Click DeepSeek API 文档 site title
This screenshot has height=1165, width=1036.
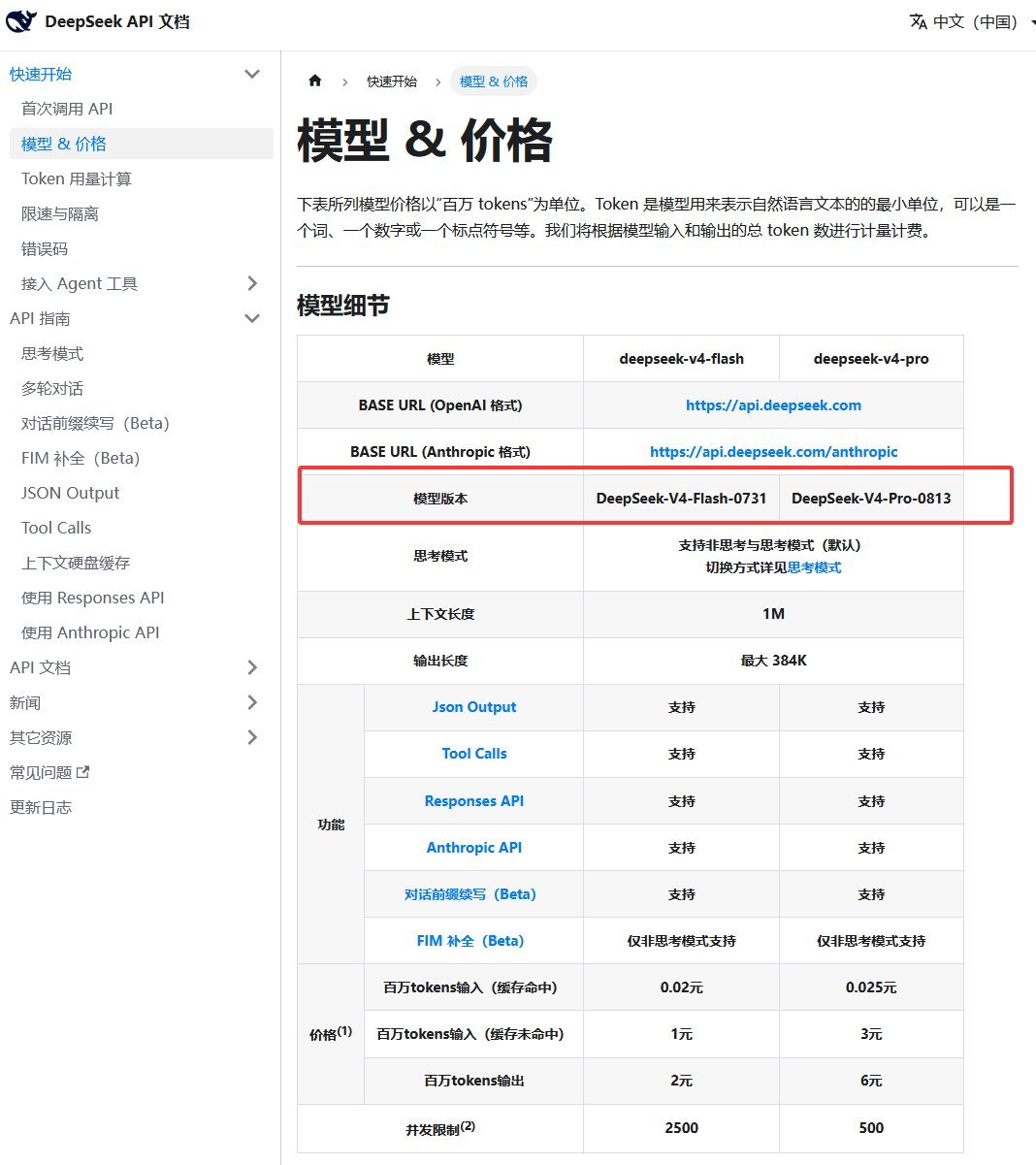[117, 21]
